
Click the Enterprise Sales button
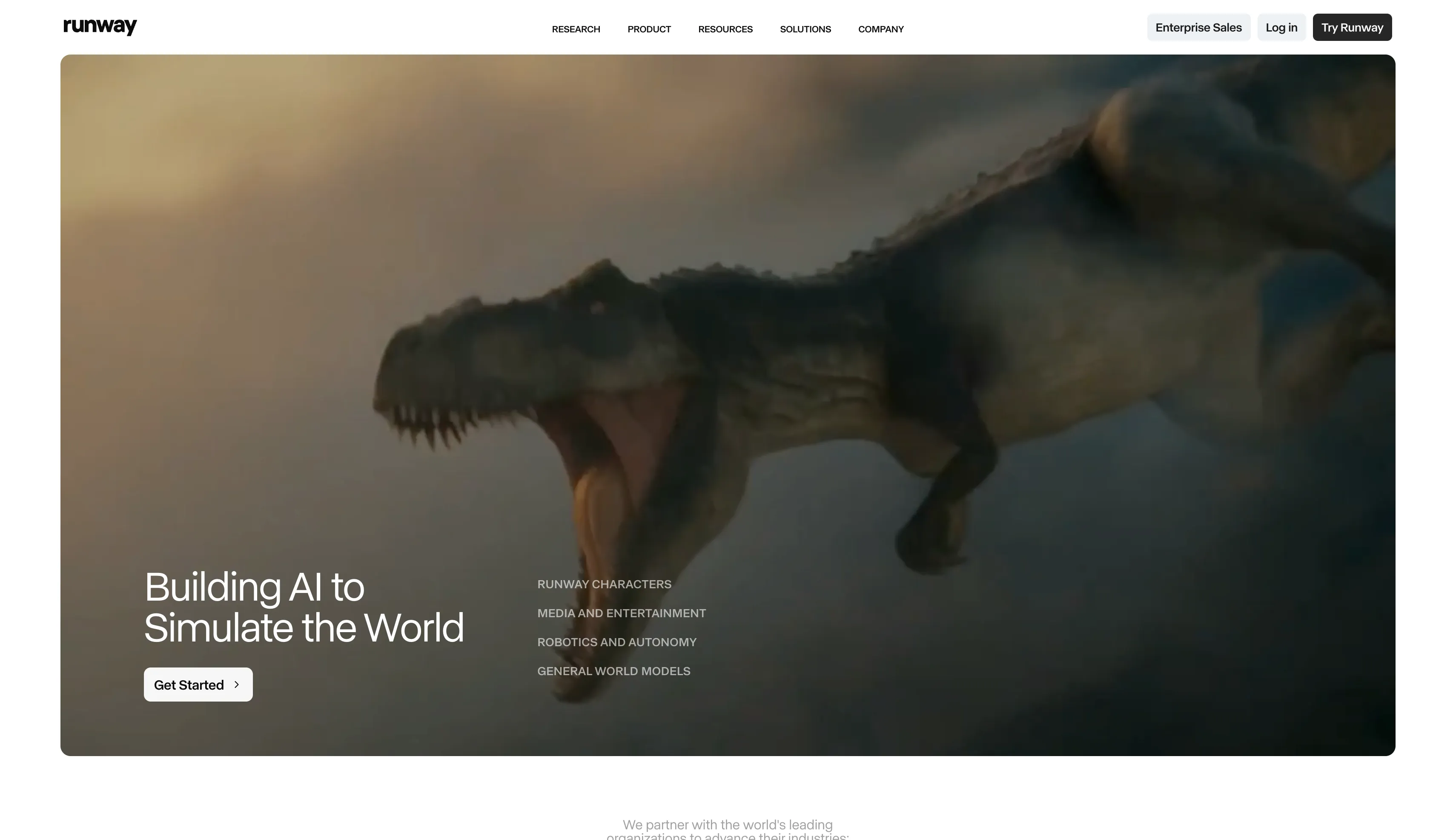(1198, 27)
